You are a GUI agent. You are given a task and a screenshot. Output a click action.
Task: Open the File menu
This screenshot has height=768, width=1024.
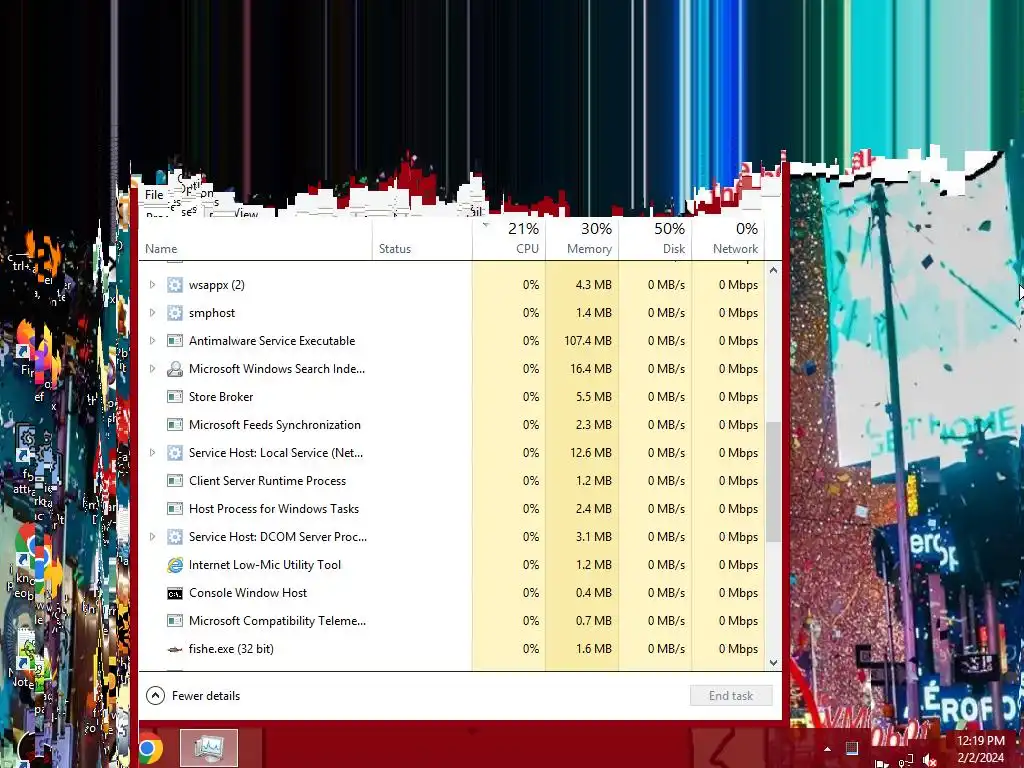pos(154,195)
